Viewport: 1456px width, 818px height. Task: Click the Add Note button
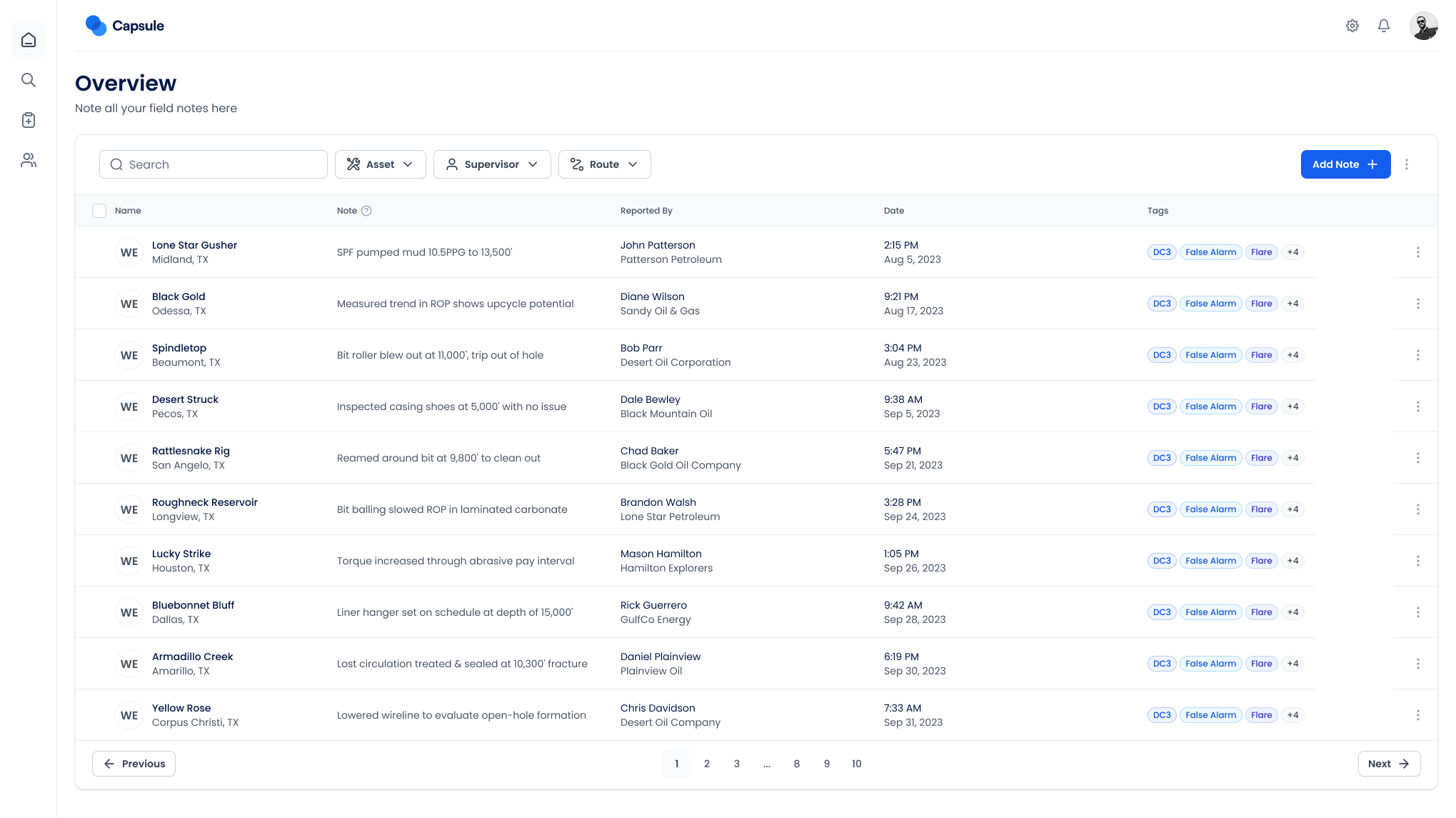pyautogui.click(x=1345, y=164)
